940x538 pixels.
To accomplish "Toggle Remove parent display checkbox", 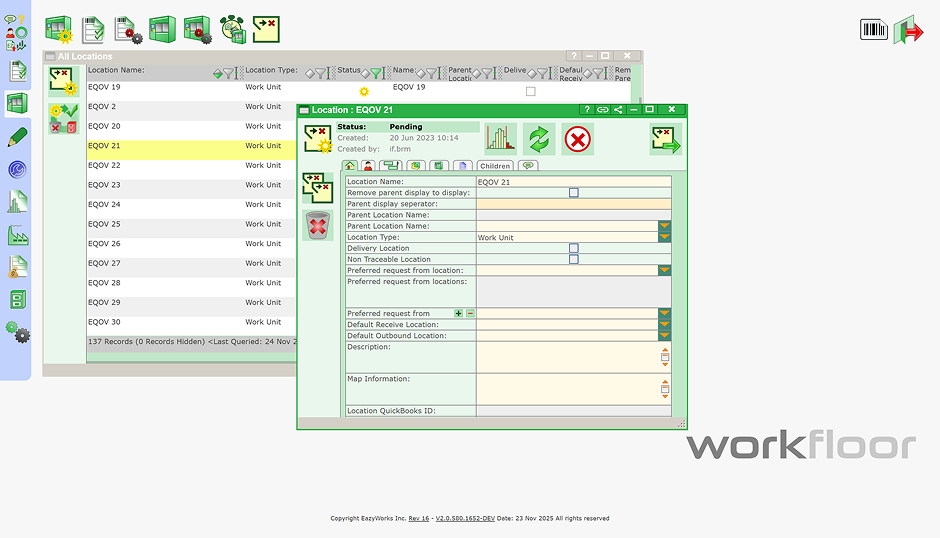I will 574,193.
